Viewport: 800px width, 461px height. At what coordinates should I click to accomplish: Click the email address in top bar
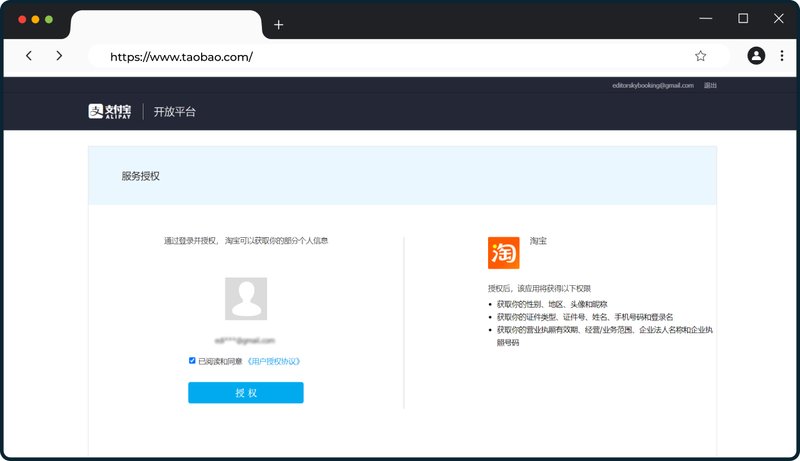653,85
